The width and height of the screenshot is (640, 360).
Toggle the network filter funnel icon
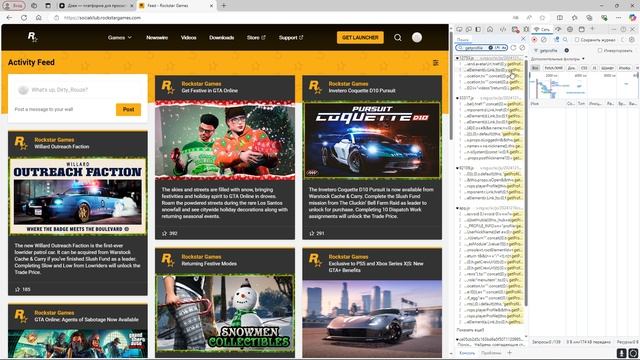tap(556, 40)
